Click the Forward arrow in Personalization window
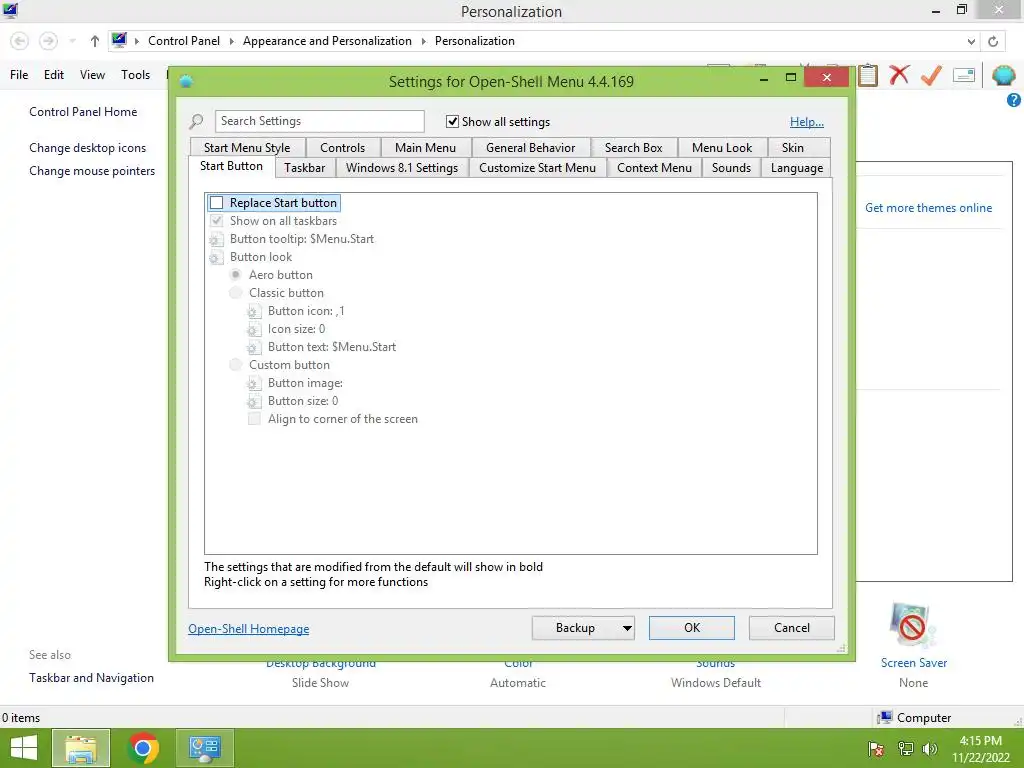This screenshot has height=768, width=1024. click(48, 41)
